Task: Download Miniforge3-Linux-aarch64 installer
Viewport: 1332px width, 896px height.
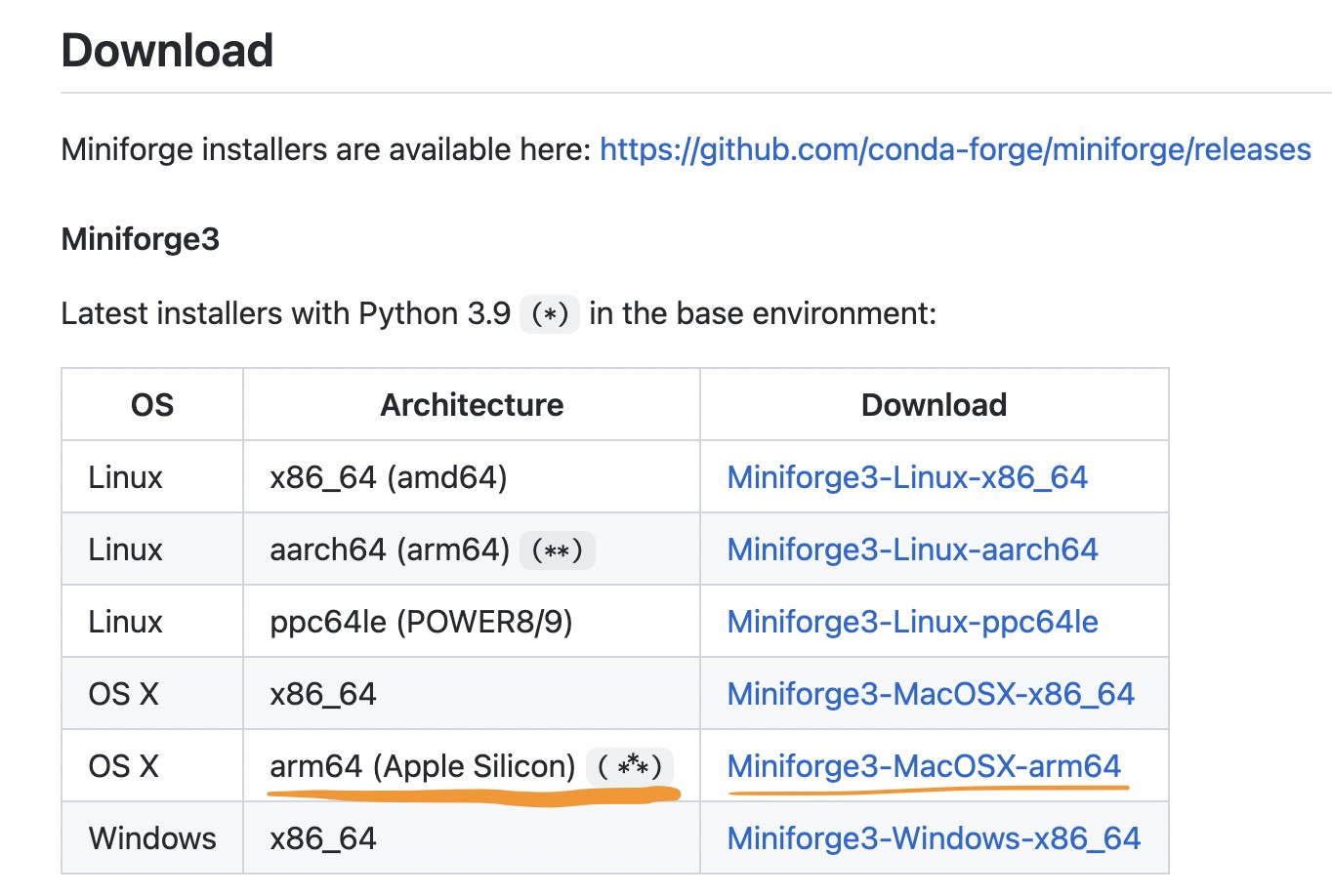Action: pyautogui.click(x=911, y=549)
